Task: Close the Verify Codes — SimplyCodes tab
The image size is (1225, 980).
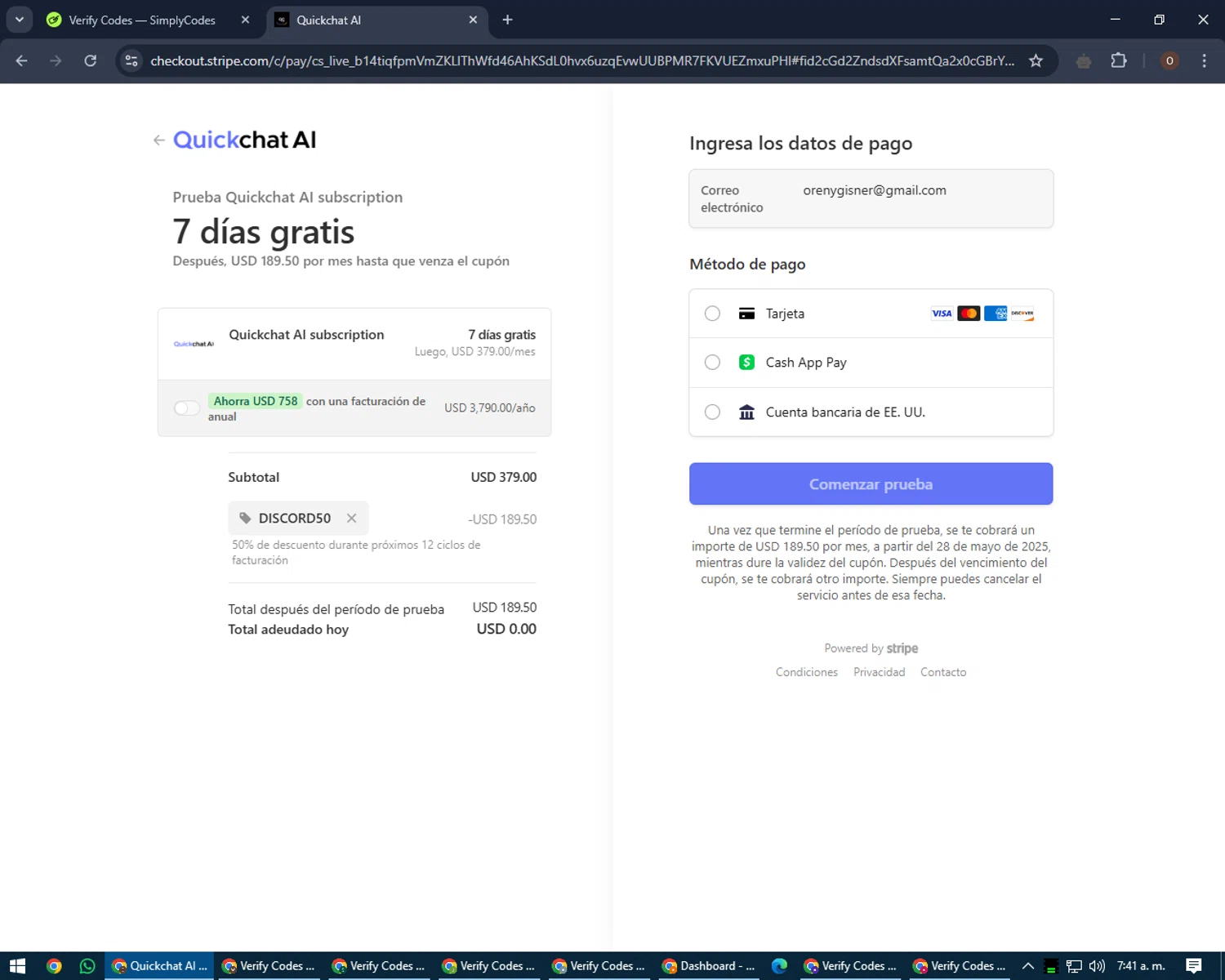Action: (245, 20)
